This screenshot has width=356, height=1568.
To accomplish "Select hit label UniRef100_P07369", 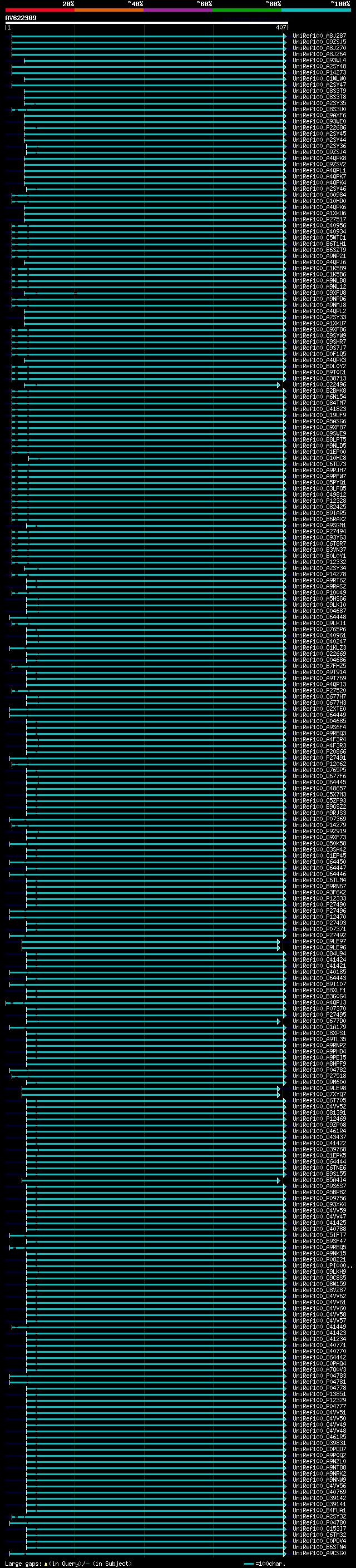I will coord(319,819).
